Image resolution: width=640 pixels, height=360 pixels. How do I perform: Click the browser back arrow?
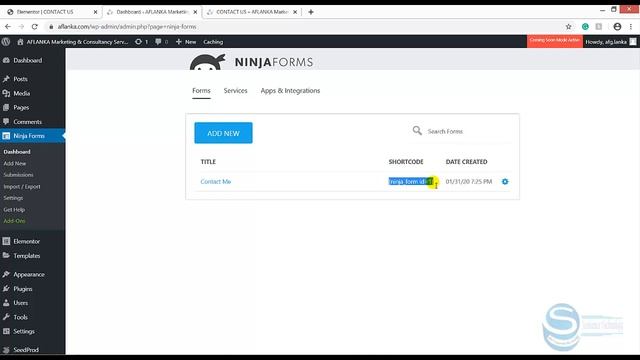point(8,27)
